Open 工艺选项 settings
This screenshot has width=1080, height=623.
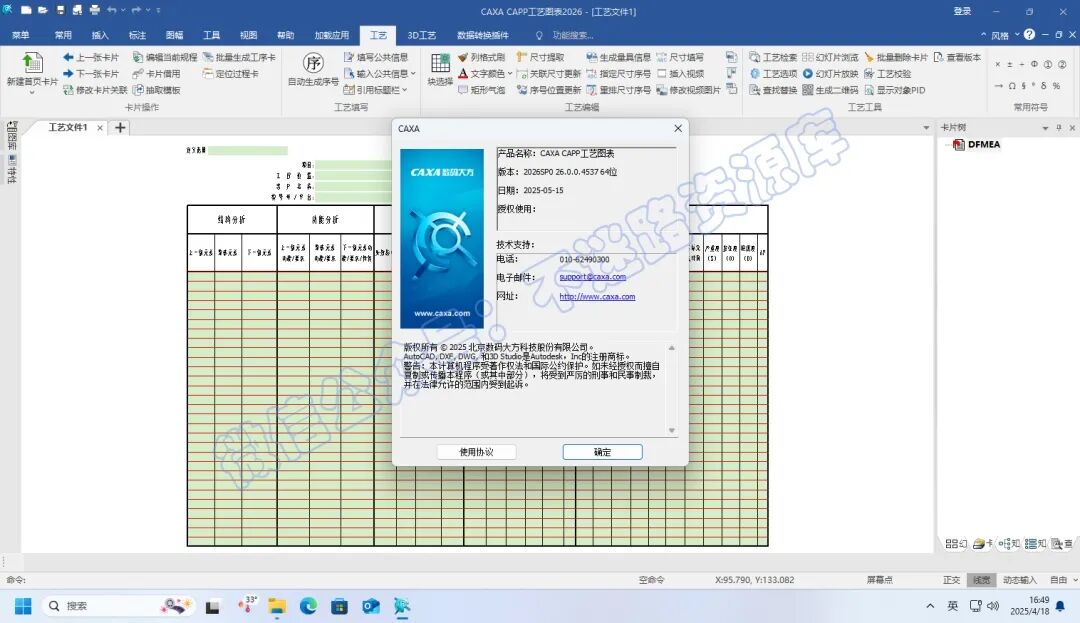coord(773,74)
